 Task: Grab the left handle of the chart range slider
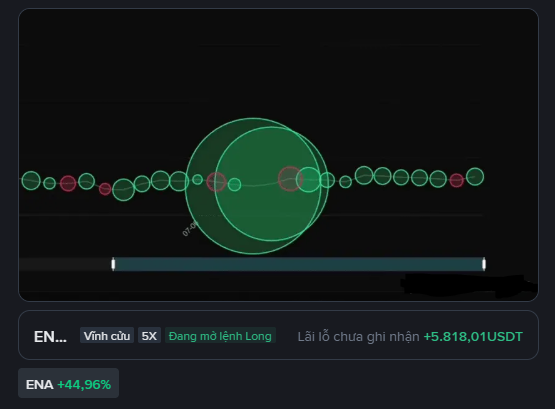[113, 264]
